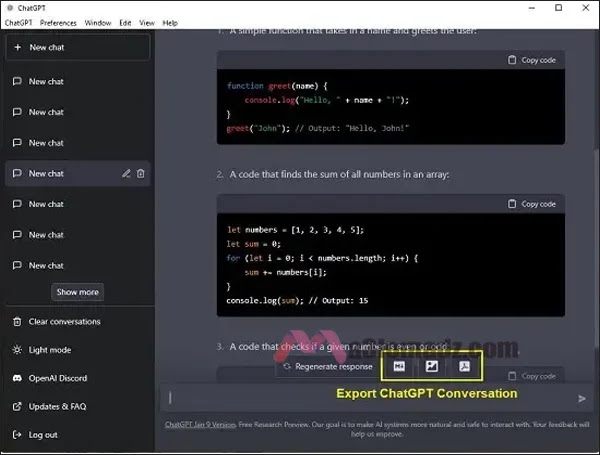Click the 'console.log(sum); // Output: 15' line

tap(297, 300)
